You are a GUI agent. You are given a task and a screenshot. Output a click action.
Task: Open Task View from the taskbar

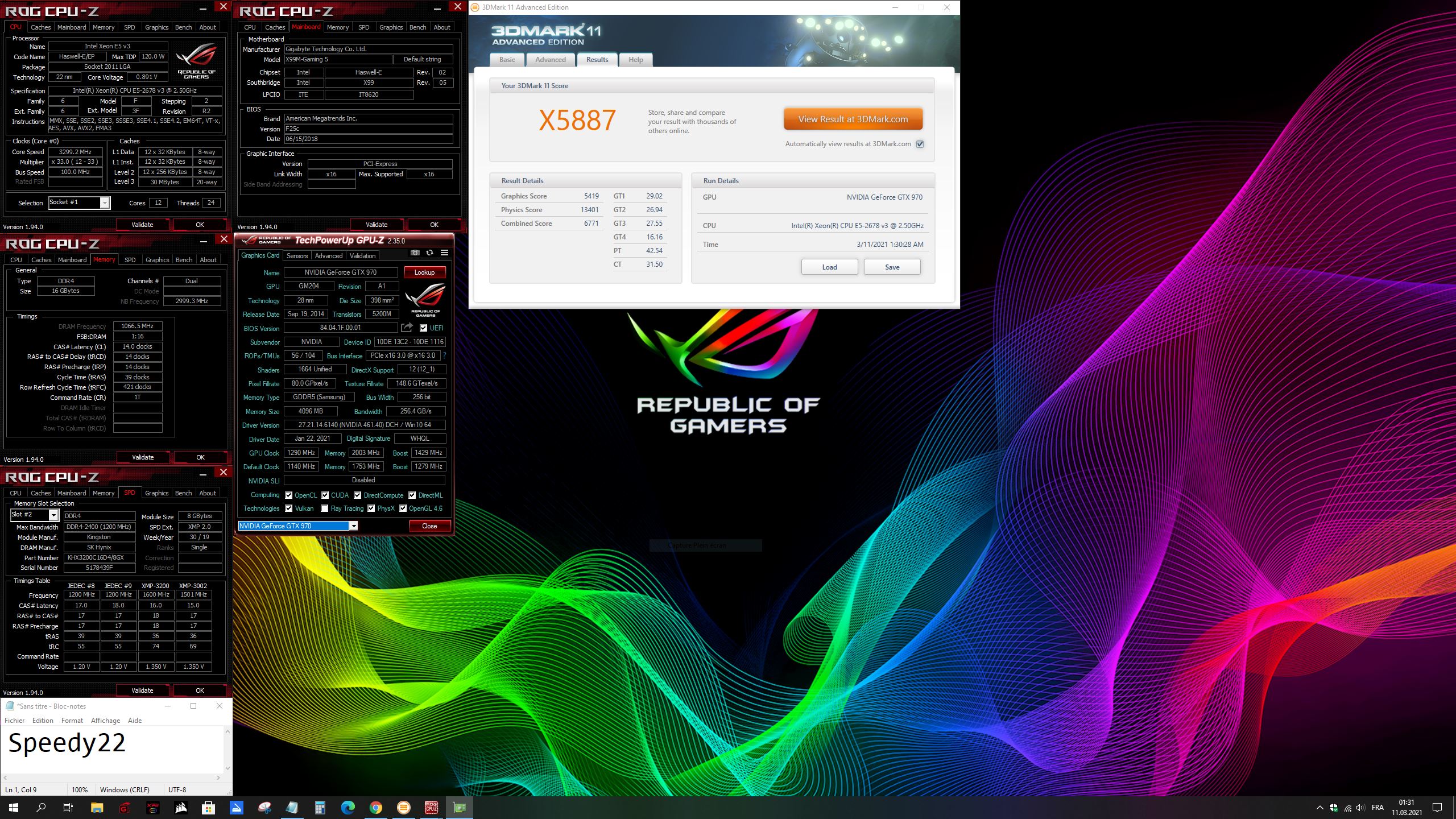pos(68,808)
